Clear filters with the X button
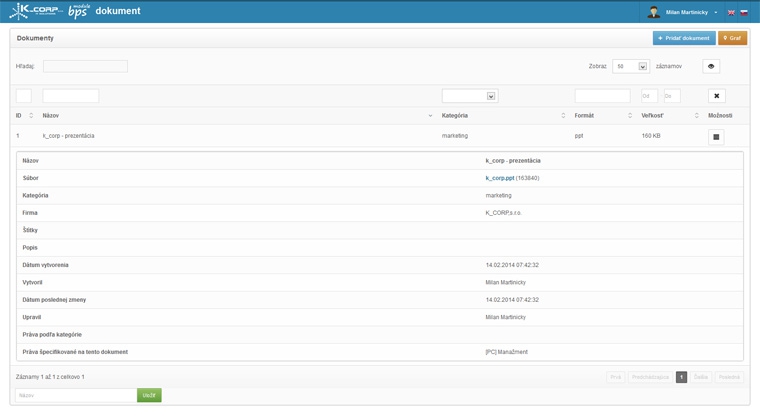The height and width of the screenshot is (416, 760). click(716, 96)
